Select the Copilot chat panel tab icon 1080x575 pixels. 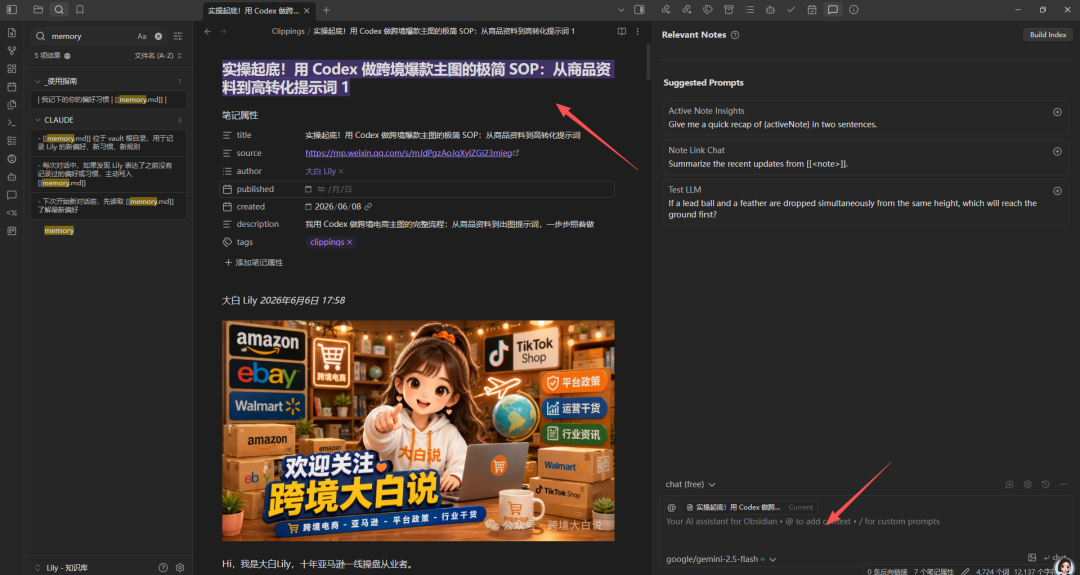833,10
